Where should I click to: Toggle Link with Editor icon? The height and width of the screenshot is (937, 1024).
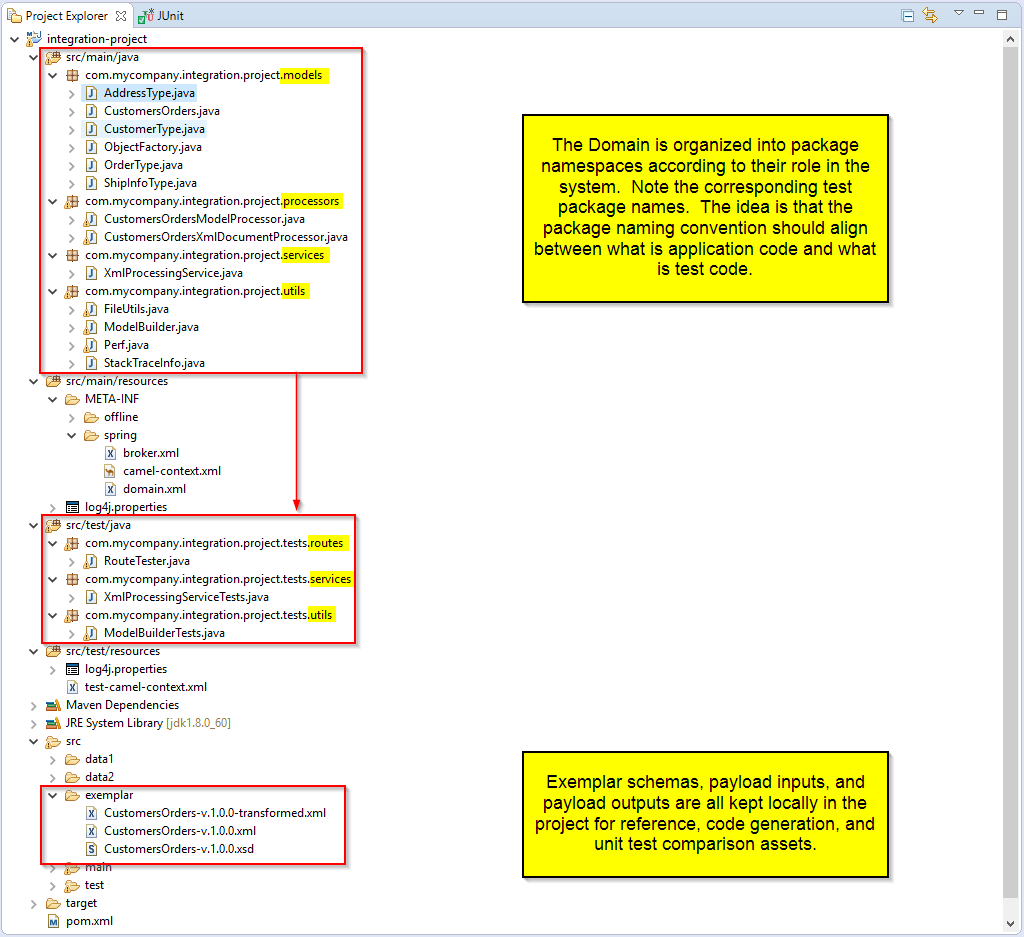[930, 15]
